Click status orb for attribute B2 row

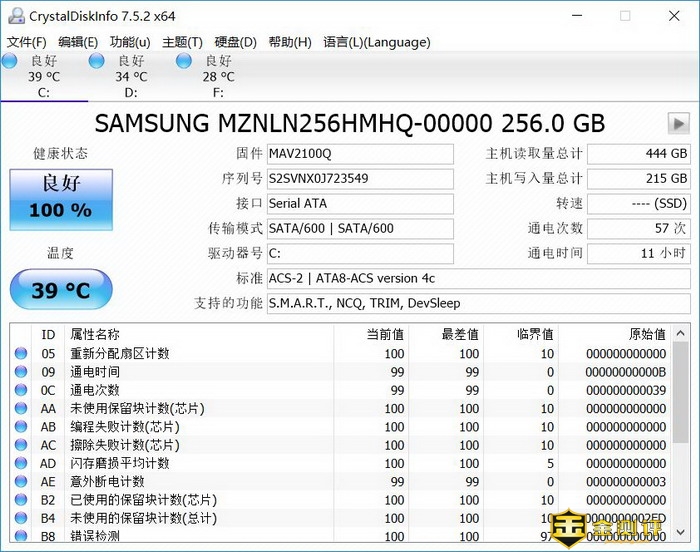(21, 500)
